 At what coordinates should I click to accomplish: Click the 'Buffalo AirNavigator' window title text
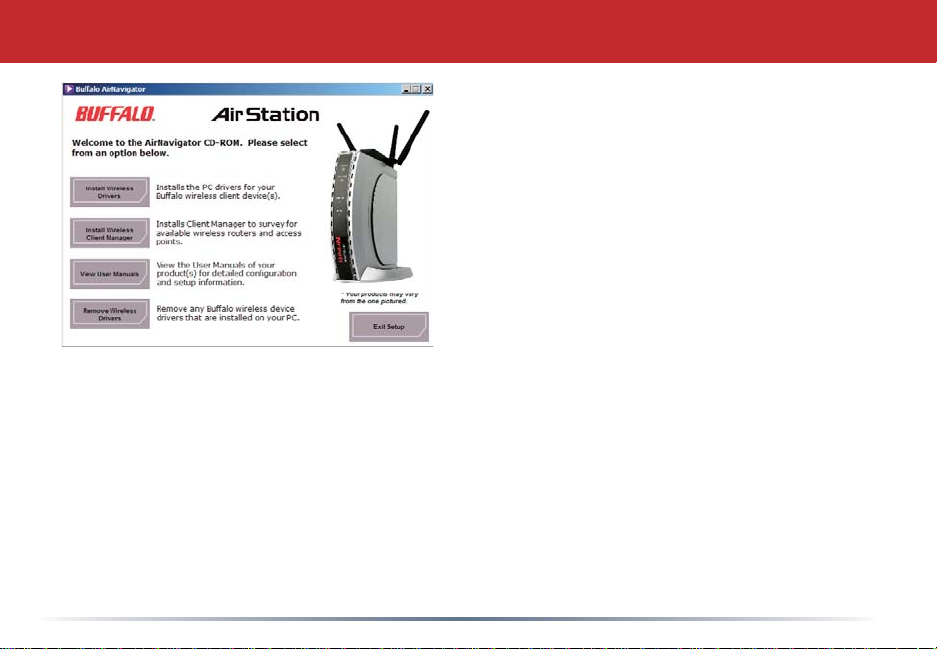pos(111,89)
